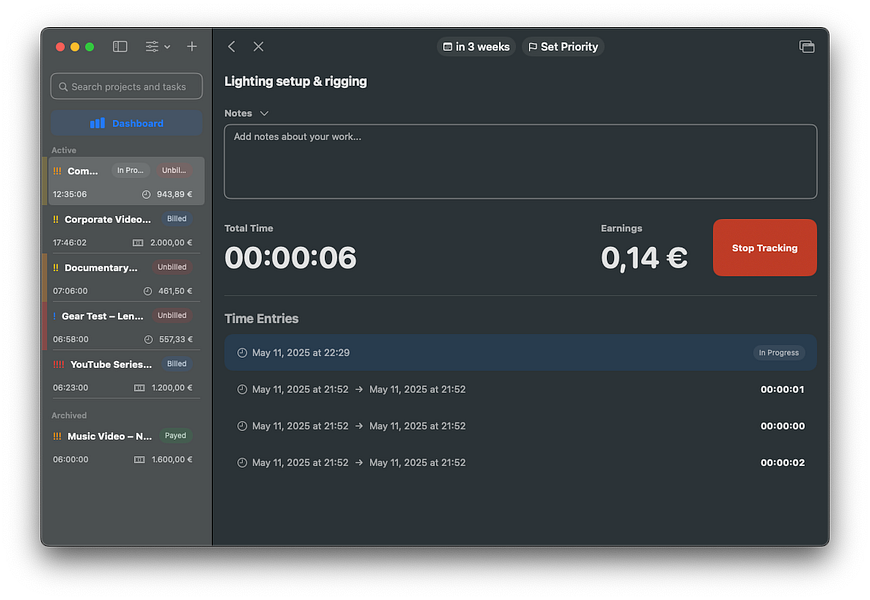This screenshot has width=870, height=600.
Task: Click the Earnings value 0,14 €
Action: coord(644,258)
